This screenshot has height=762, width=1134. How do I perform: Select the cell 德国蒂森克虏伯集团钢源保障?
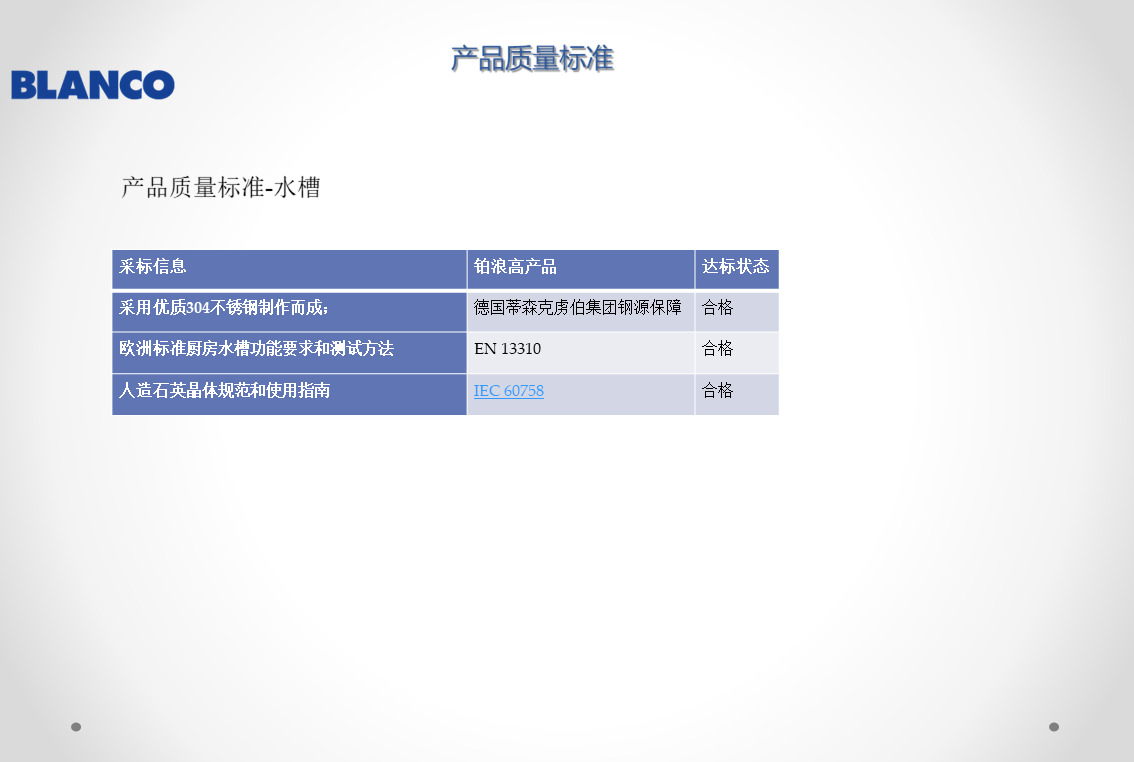[x=581, y=312]
